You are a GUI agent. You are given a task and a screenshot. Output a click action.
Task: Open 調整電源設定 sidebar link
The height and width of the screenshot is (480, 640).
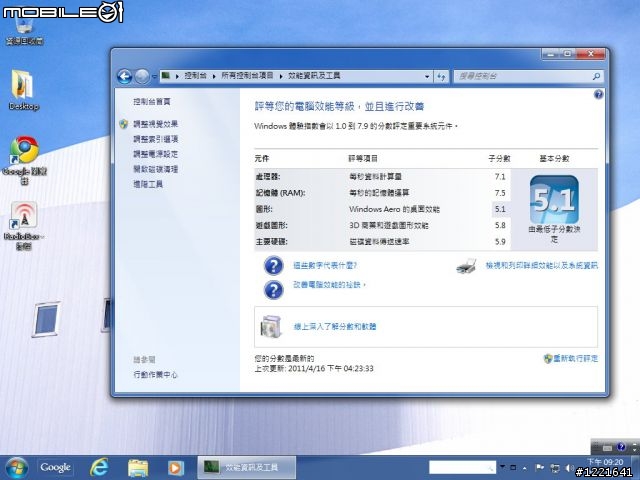tap(156, 154)
